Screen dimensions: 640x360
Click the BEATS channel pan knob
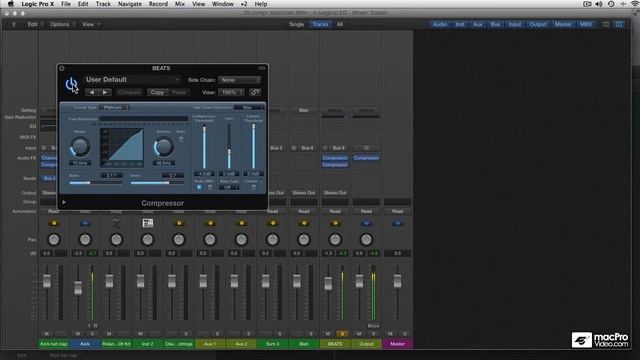[x=335, y=240]
